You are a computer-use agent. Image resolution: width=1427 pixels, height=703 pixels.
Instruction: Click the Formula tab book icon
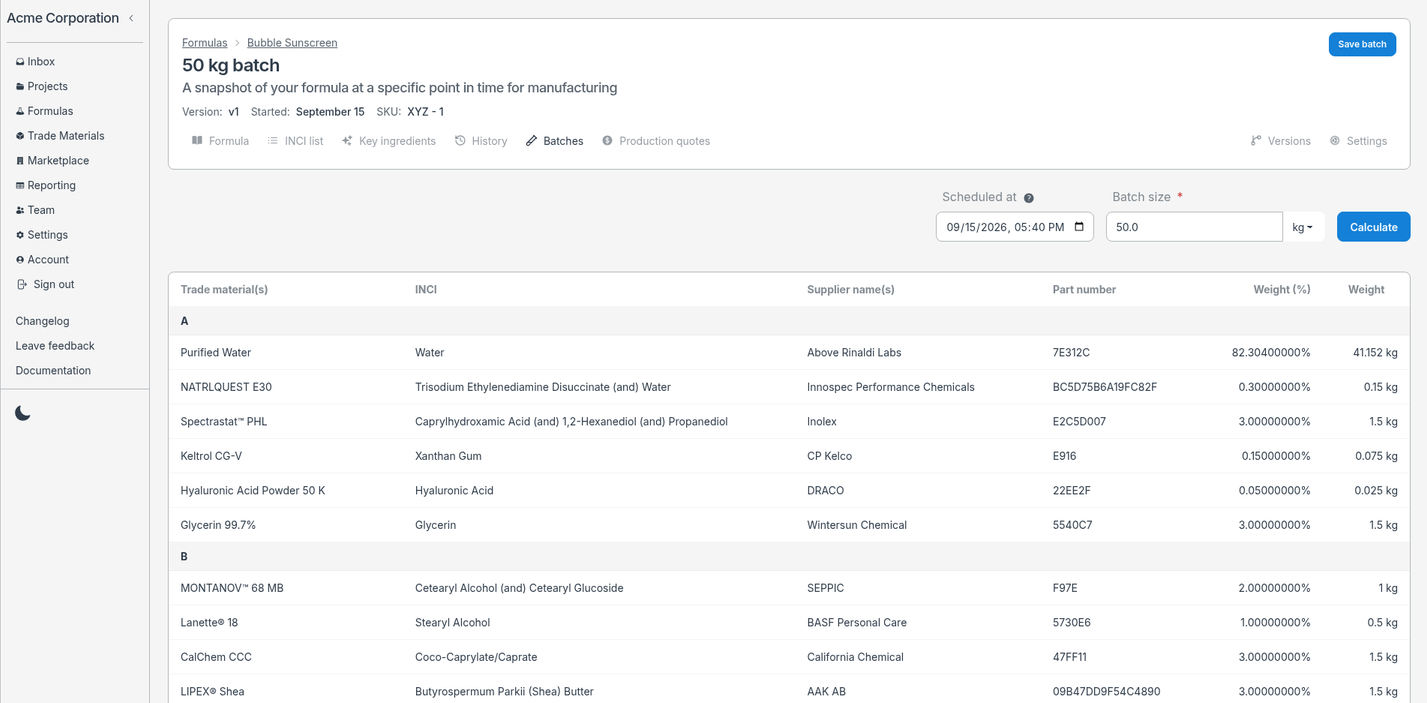click(197, 141)
